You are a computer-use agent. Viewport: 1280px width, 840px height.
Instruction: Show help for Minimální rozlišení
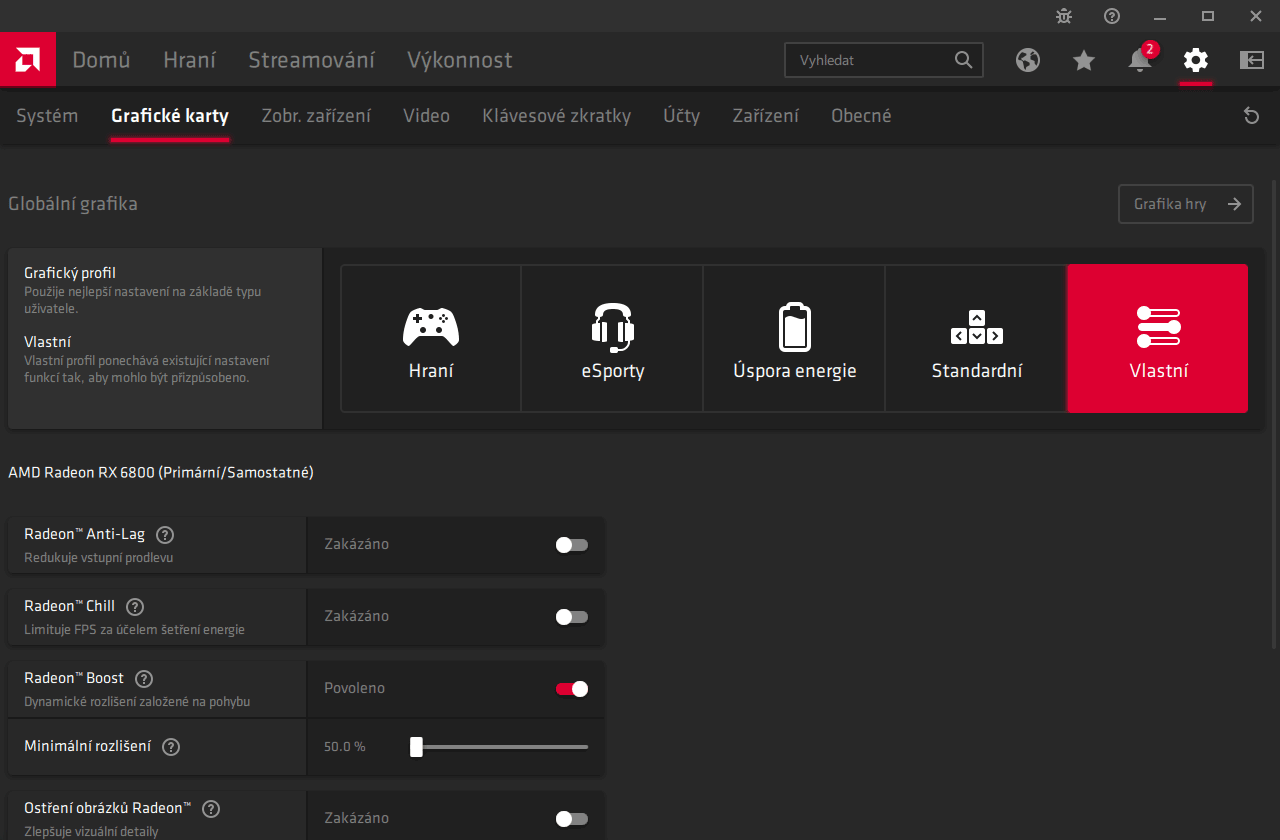point(171,746)
